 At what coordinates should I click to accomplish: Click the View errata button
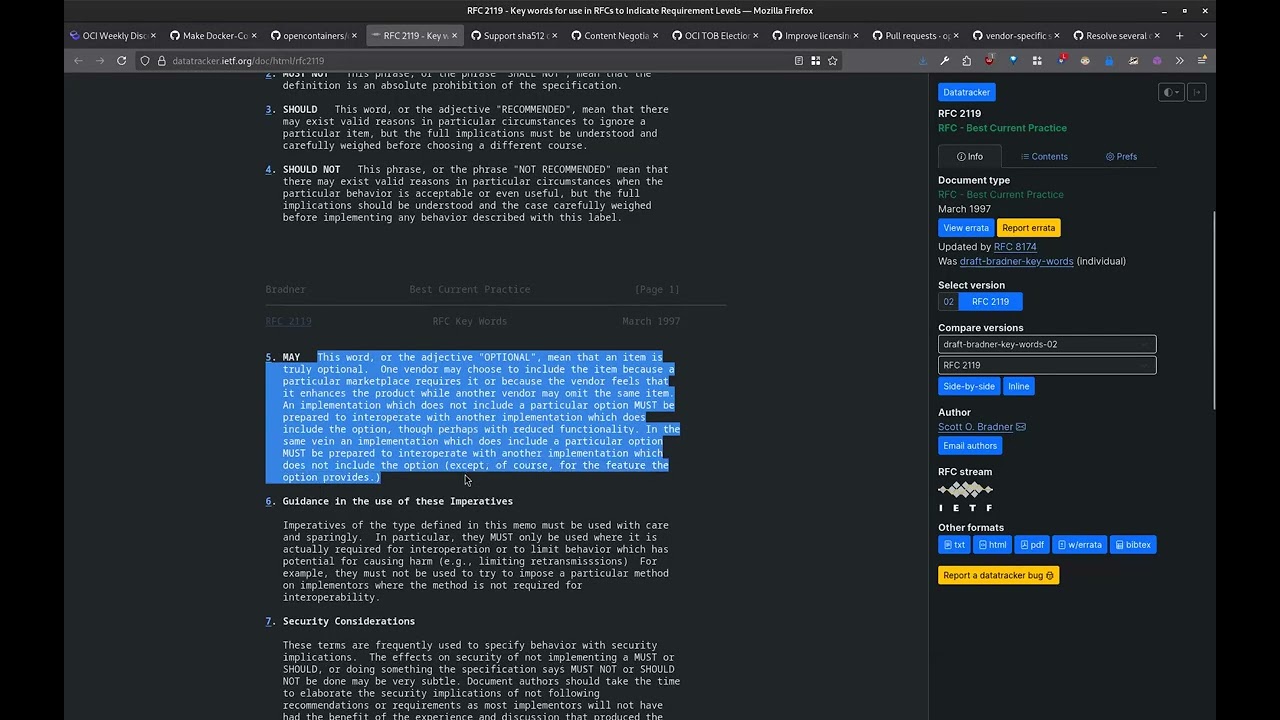coord(966,228)
